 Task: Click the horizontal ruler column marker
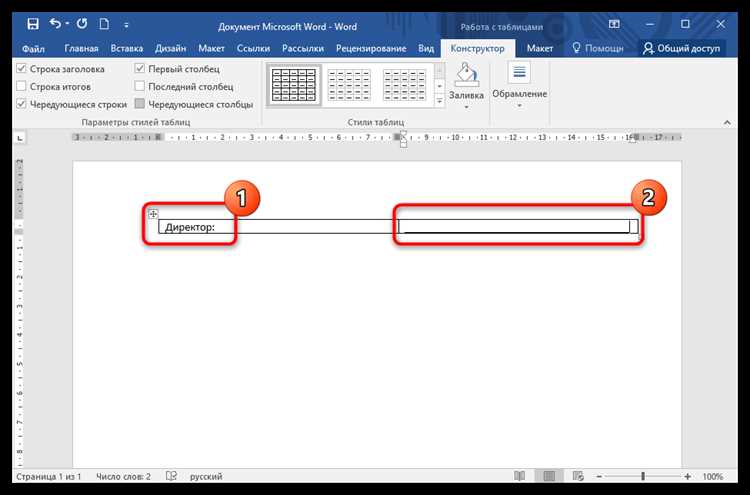[397, 137]
